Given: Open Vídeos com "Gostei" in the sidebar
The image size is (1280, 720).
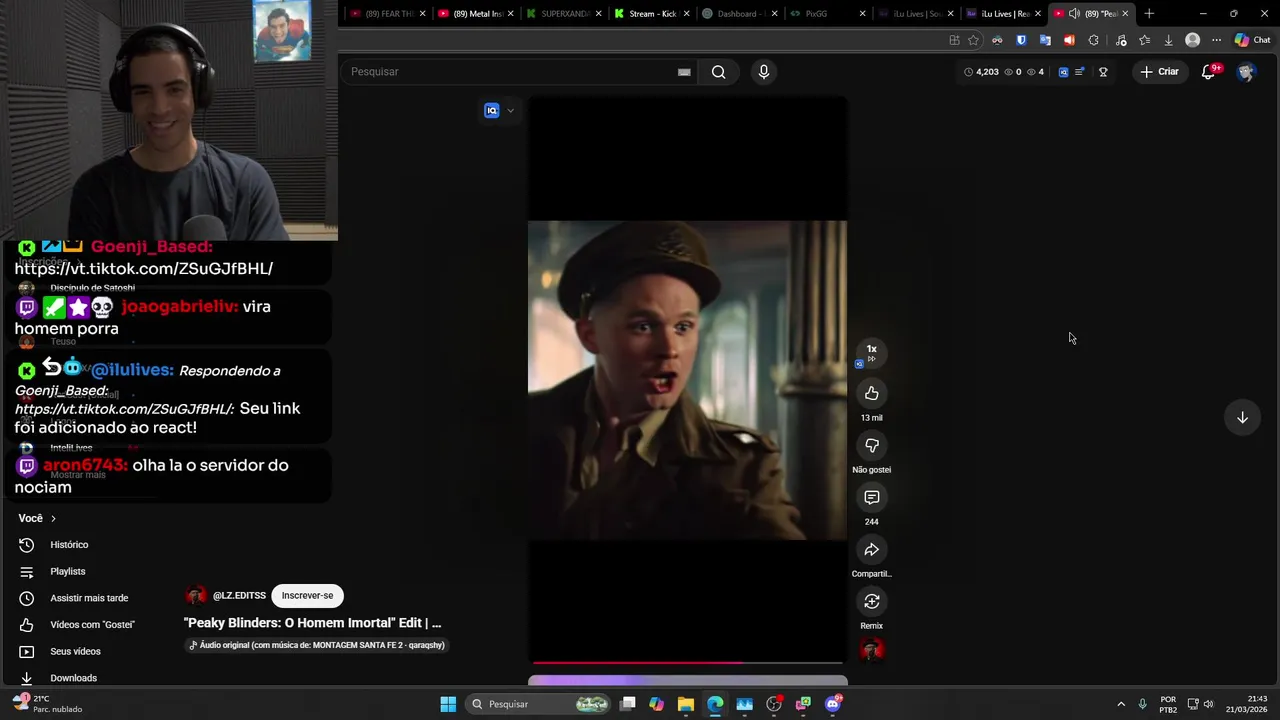Looking at the screenshot, I should click(92, 625).
